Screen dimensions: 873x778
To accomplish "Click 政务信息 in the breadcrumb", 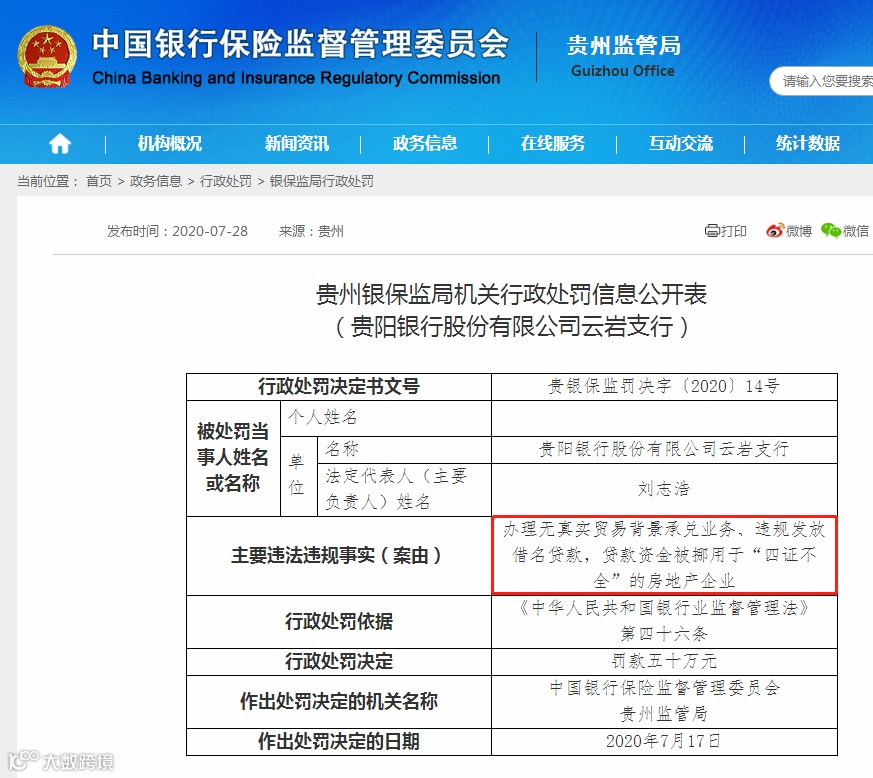I will pyautogui.click(x=156, y=181).
